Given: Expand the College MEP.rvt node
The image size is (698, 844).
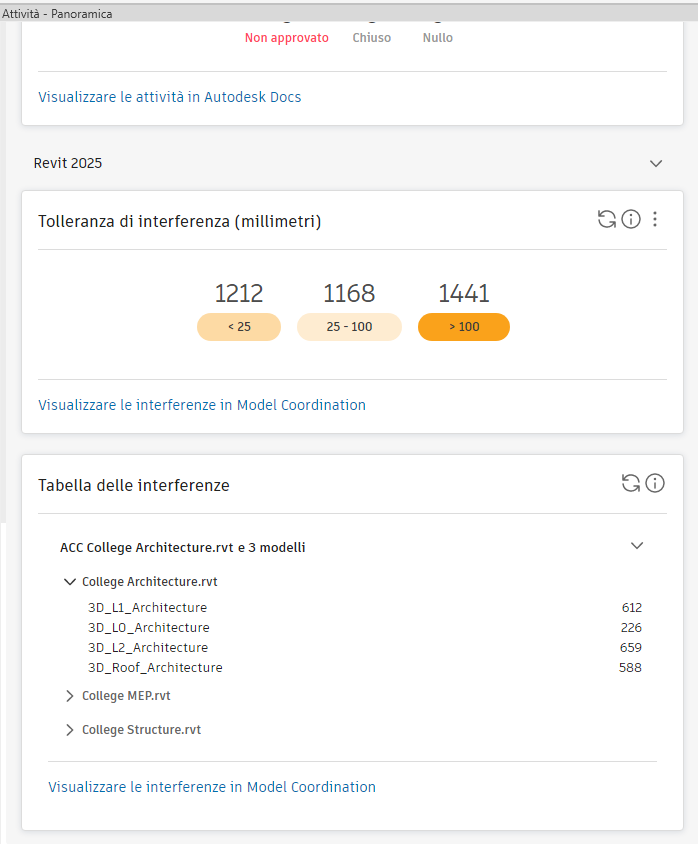Looking at the screenshot, I should [x=70, y=696].
